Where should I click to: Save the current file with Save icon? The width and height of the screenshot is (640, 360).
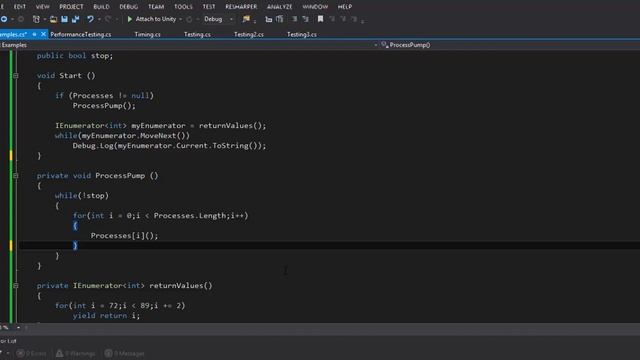pos(64,19)
